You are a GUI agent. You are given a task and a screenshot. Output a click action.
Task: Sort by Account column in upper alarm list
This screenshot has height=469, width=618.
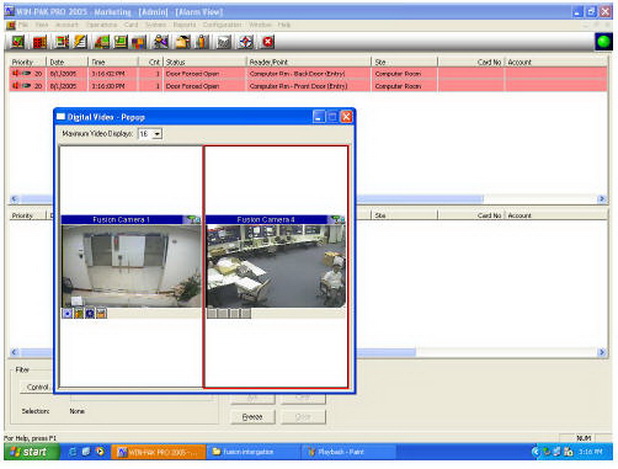click(x=556, y=62)
